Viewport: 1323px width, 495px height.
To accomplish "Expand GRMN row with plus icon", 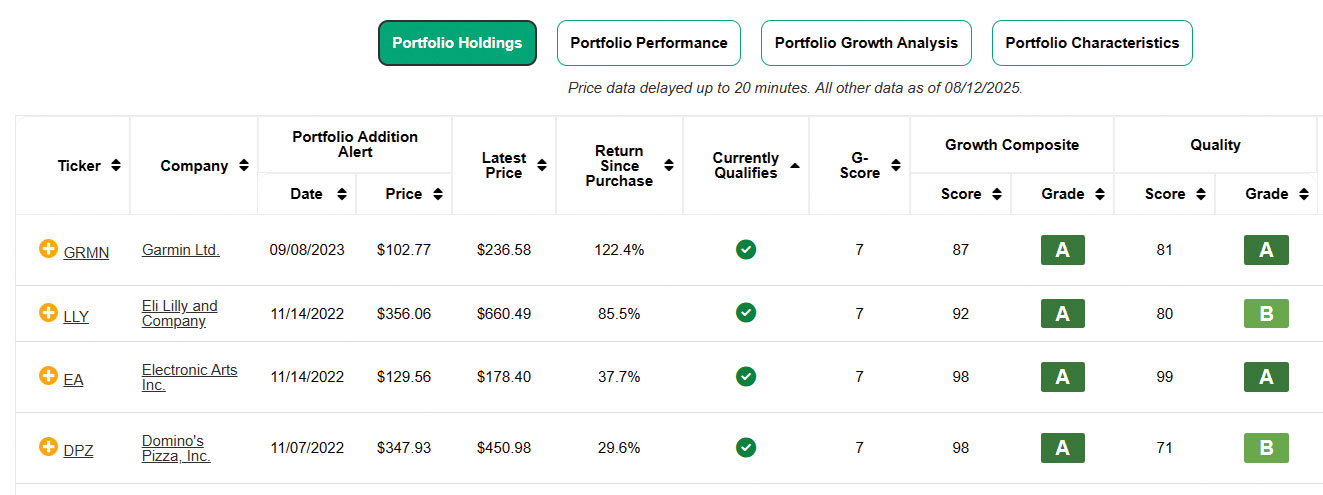I will (48, 249).
